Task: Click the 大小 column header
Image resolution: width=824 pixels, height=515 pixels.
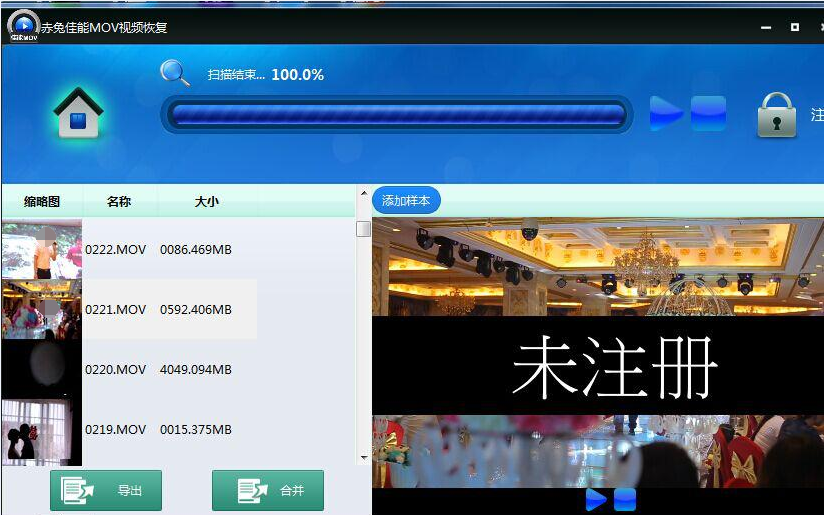Action: 207,201
